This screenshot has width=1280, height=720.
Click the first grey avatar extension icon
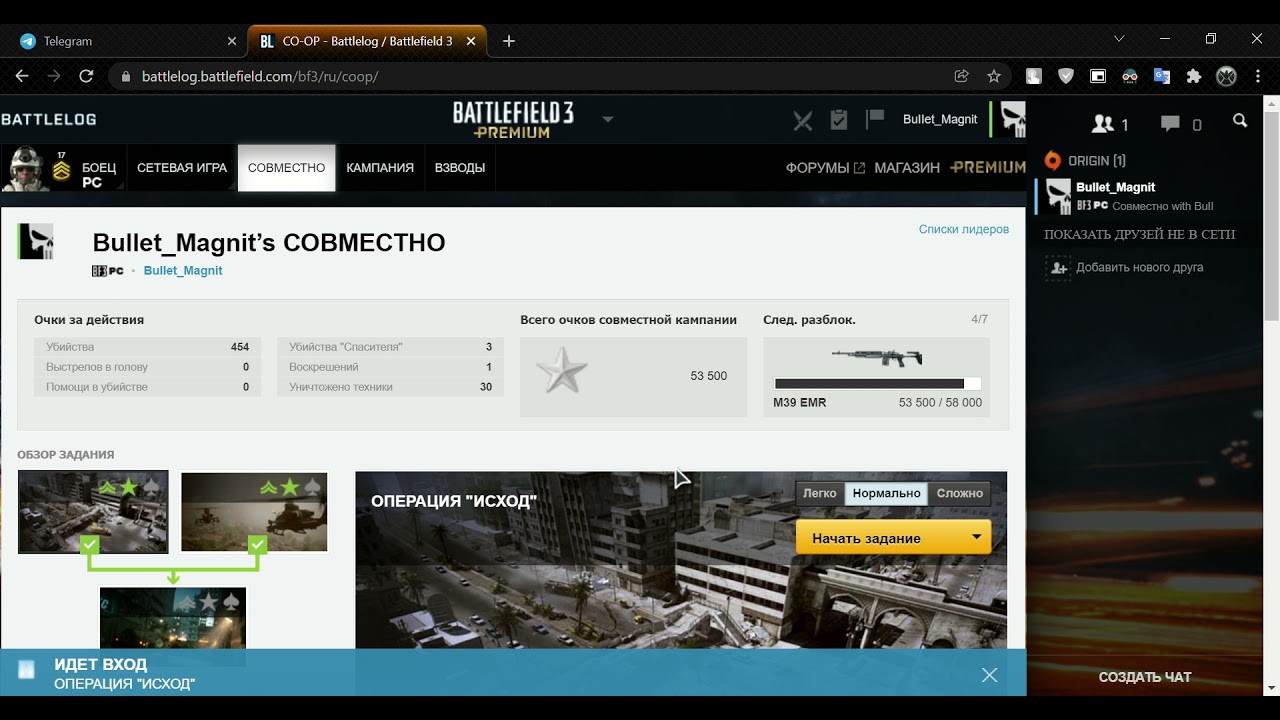coord(1034,76)
